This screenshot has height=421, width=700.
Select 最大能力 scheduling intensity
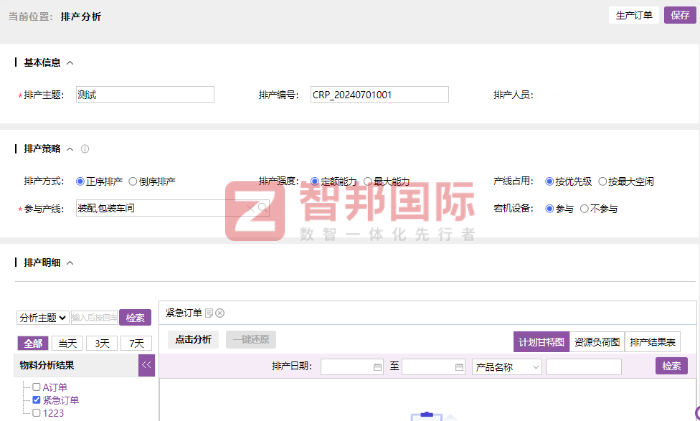pos(368,182)
